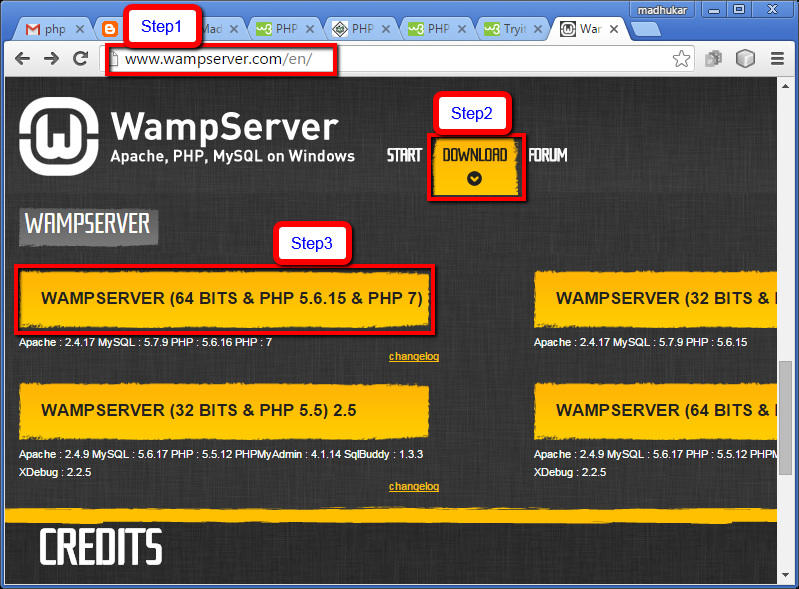
Task: Click the vertical scrollbar thumb
Action: coord(786,418)
